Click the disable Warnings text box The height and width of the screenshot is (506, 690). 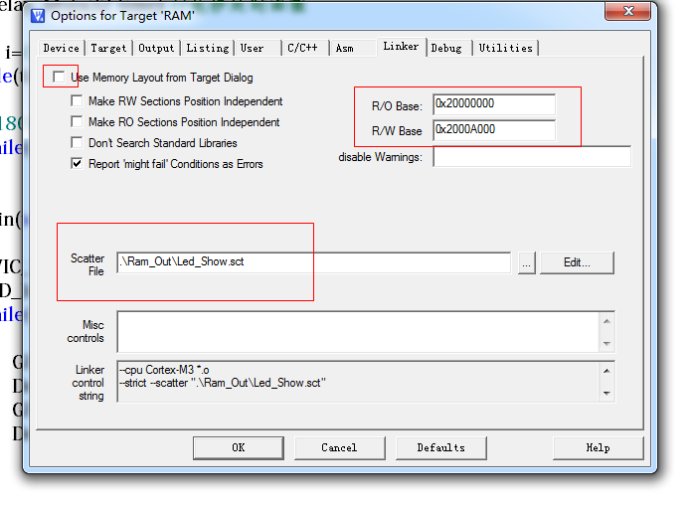tap(531, 157)
